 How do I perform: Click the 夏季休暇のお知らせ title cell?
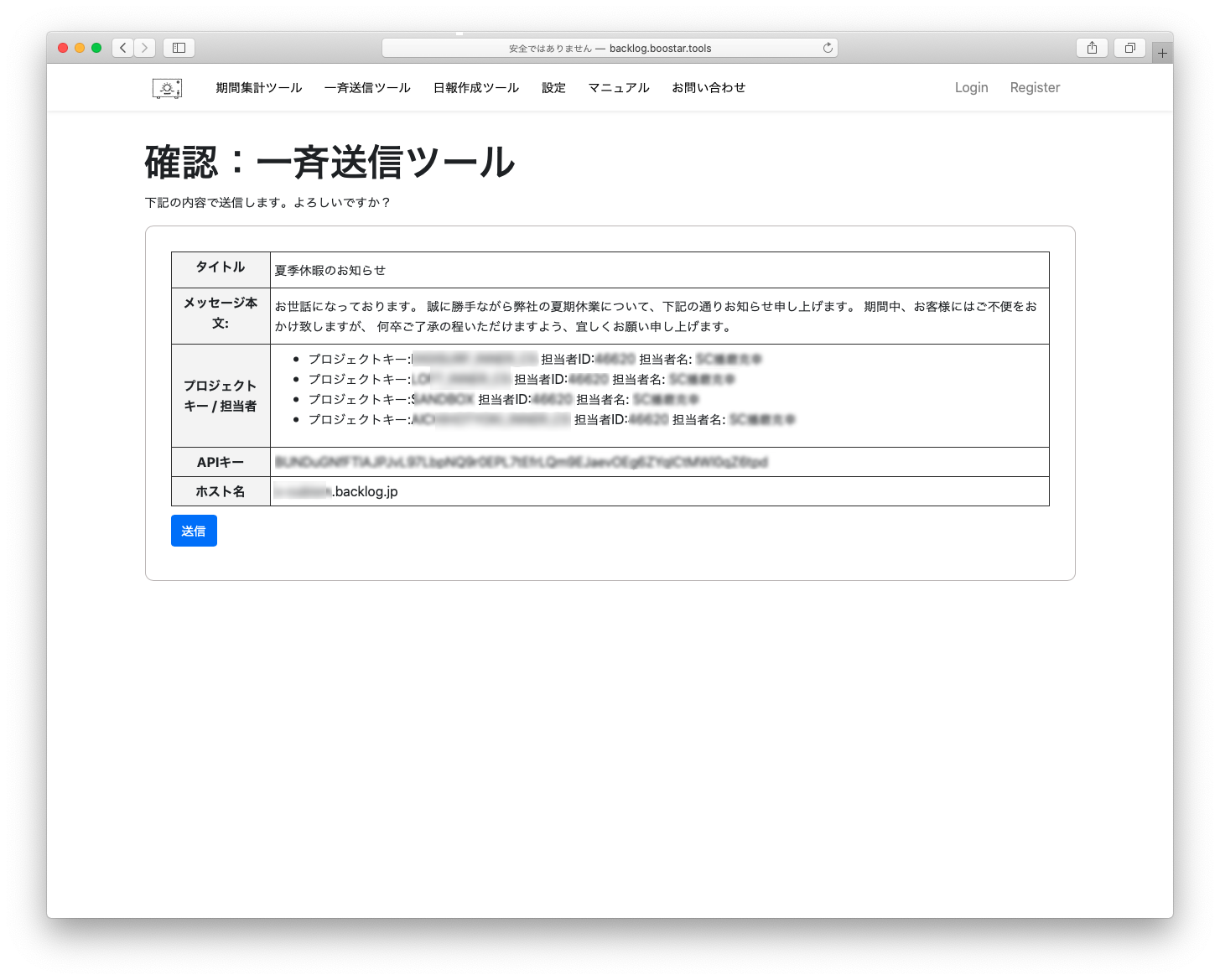pyautogui.click(x=330, y=270)
